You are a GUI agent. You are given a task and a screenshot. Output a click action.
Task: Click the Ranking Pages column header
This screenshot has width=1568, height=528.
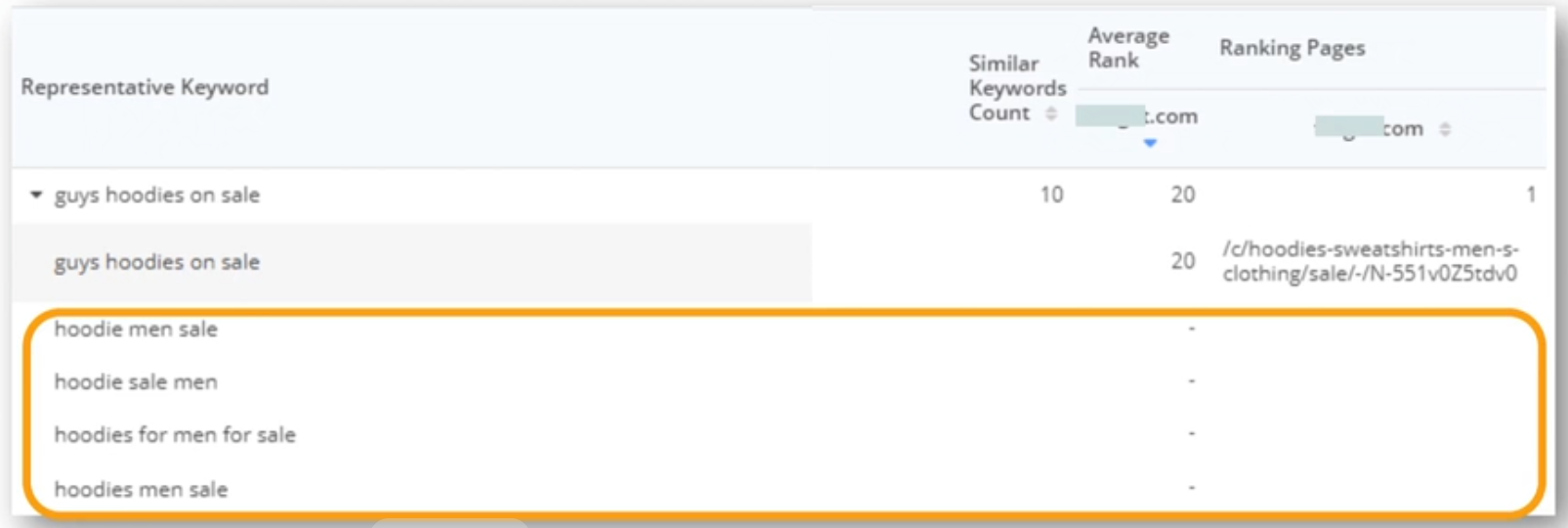click(1292, 48)
